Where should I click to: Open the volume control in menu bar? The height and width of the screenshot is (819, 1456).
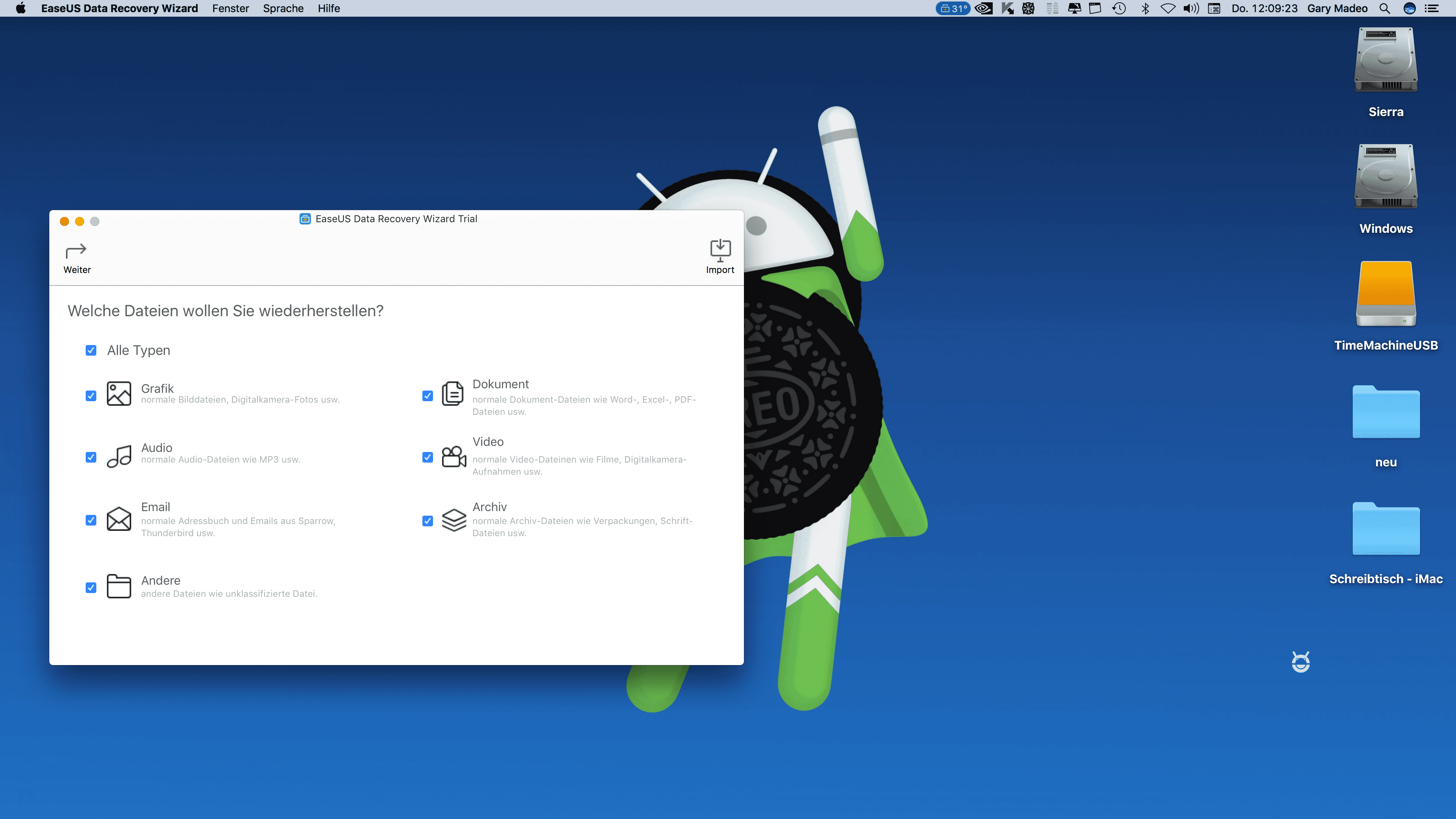point(1191,8)
